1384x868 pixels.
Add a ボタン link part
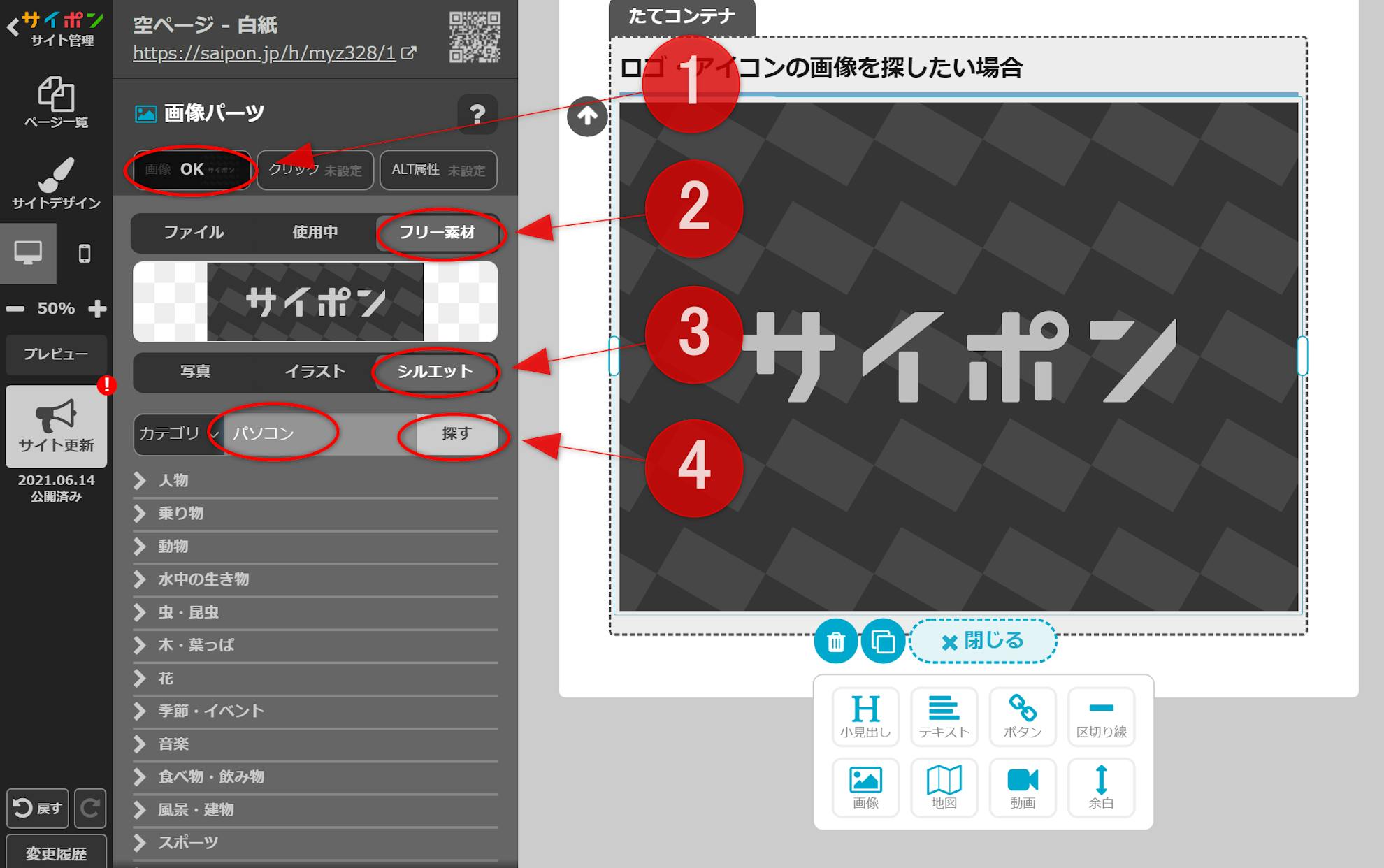(1023, 716)
